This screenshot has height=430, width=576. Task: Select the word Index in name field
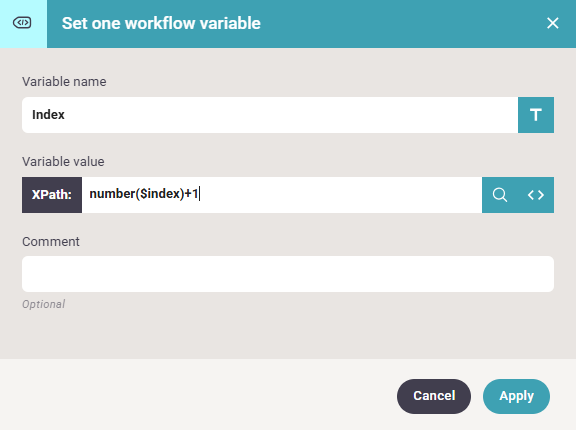click(x=48, y=115)
